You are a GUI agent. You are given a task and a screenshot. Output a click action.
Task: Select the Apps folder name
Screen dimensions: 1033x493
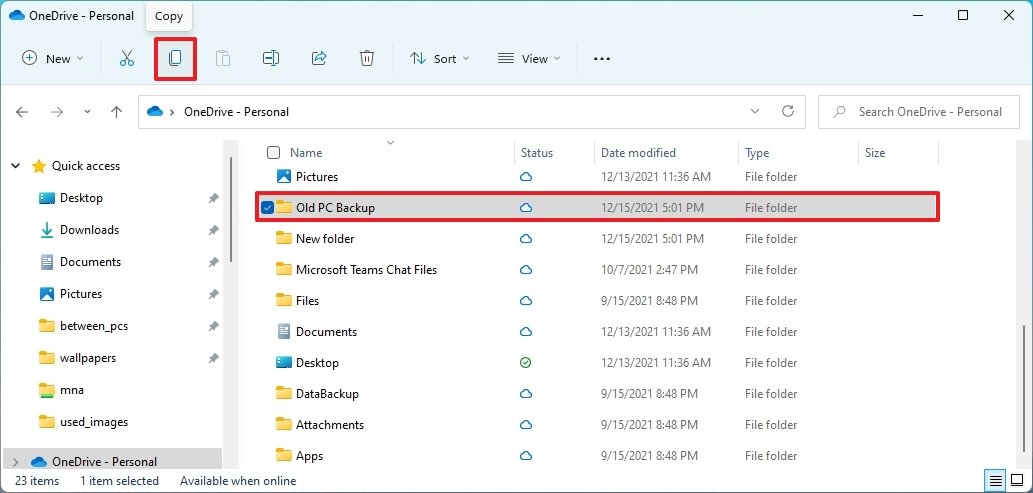click(x=309, y=455)
